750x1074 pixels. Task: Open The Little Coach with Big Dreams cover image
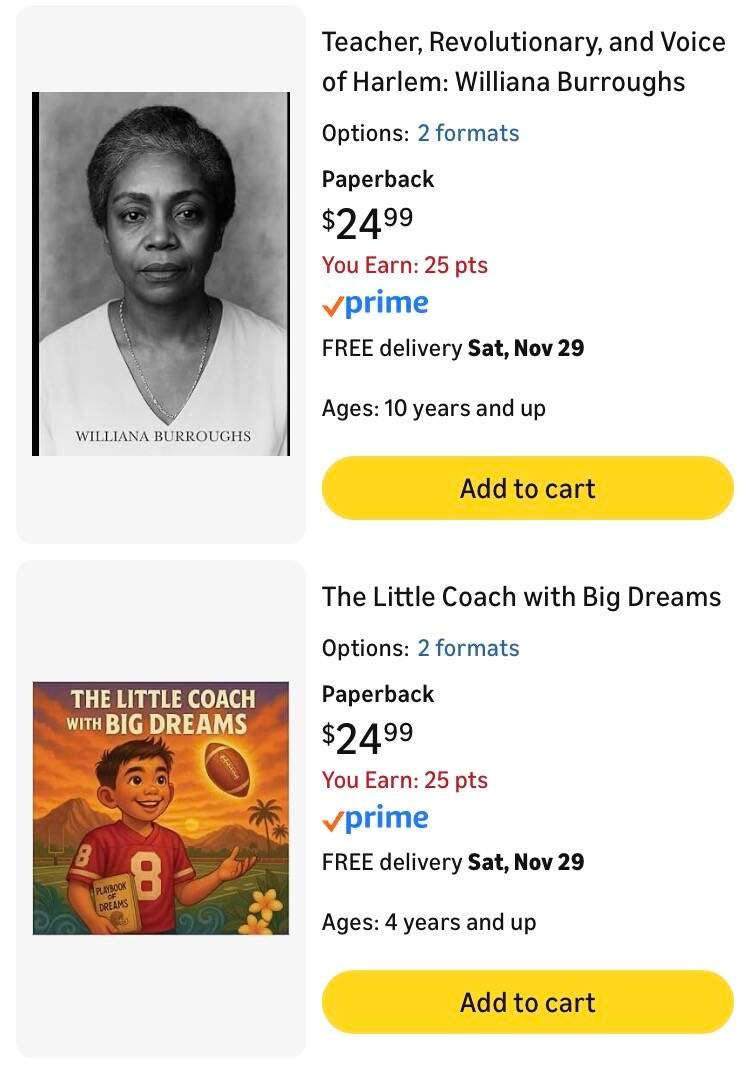click(x=161, y=808)
